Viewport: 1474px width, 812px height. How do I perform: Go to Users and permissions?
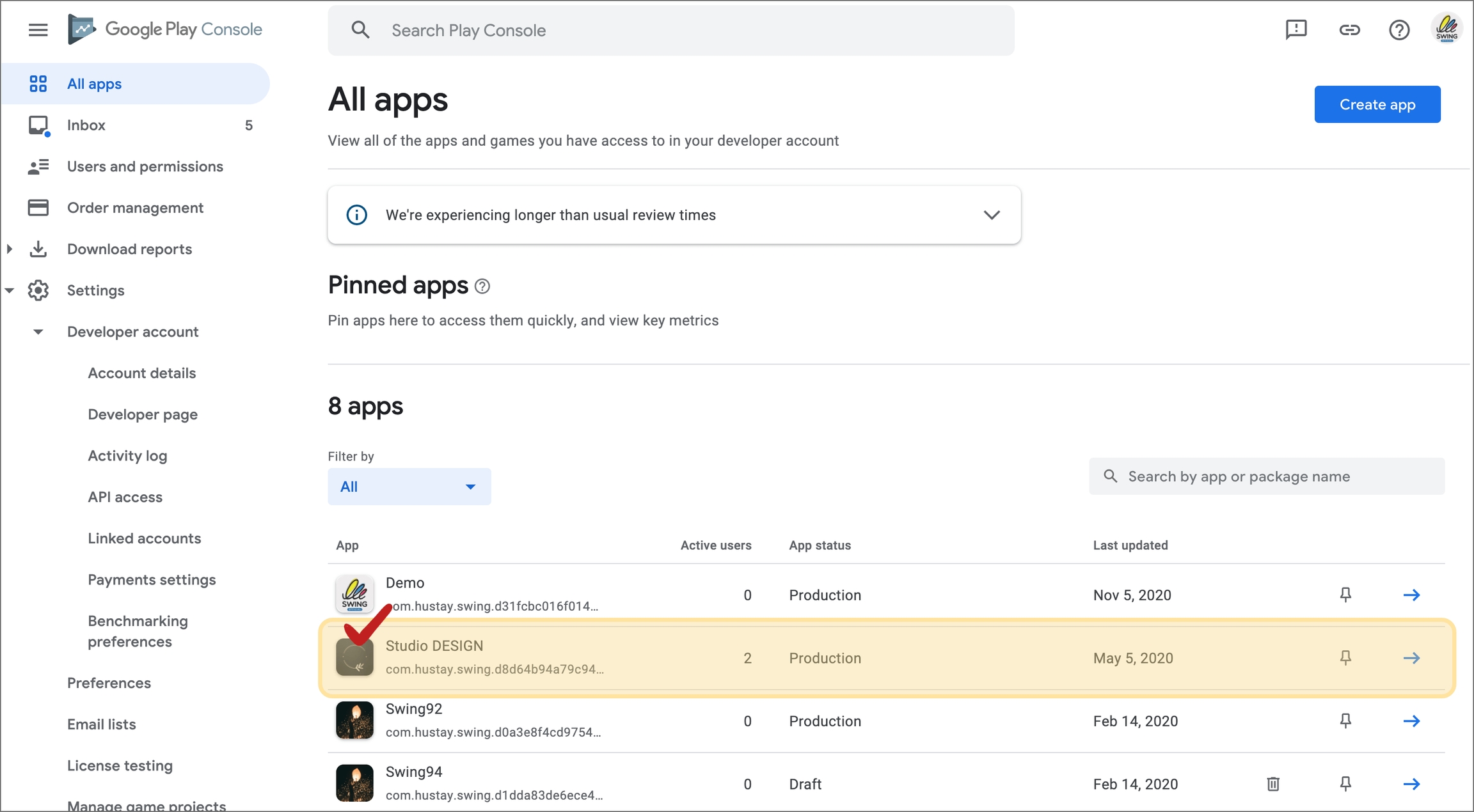[x=145, y=167]
